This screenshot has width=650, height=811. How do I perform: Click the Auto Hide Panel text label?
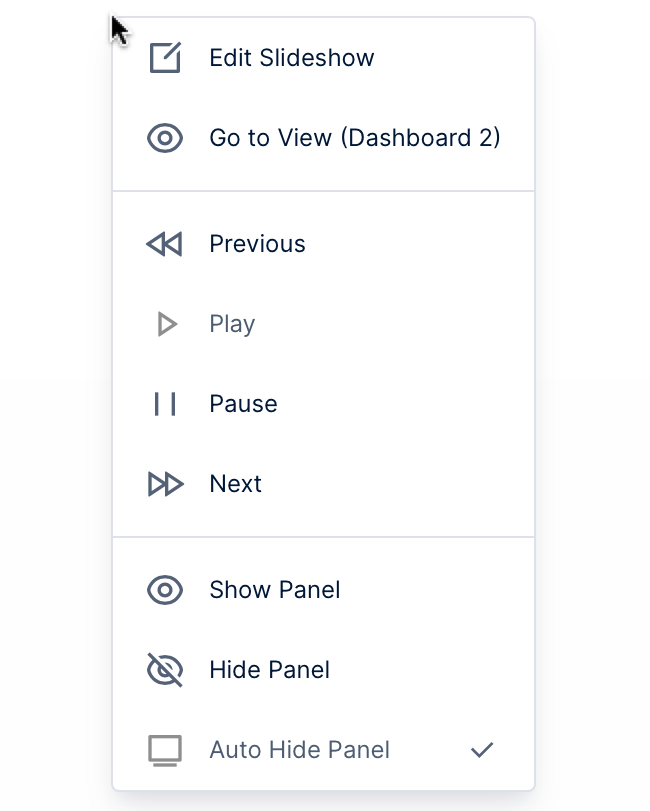tap(299, 750)
